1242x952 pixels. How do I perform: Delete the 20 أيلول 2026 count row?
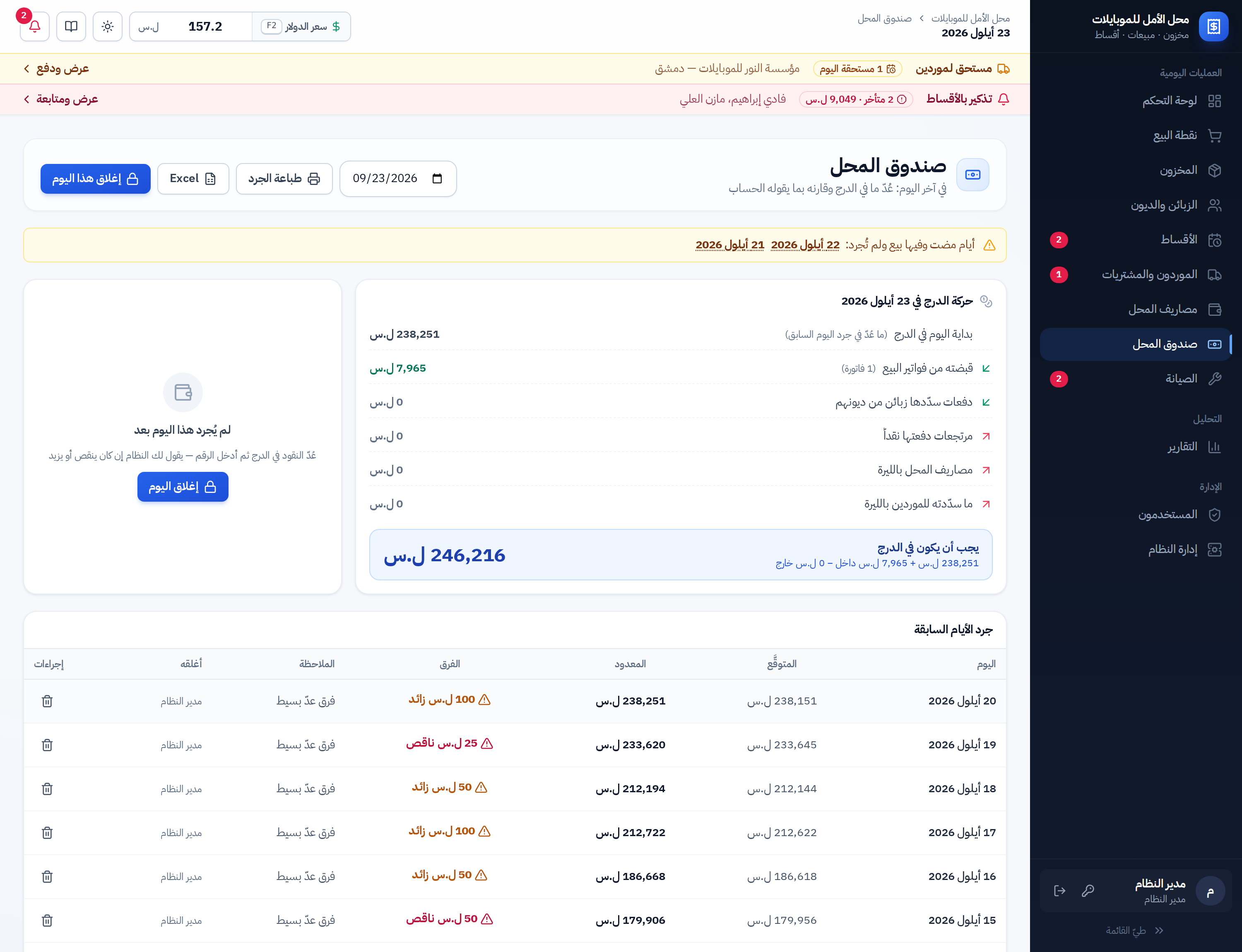(x=47, y=702)
